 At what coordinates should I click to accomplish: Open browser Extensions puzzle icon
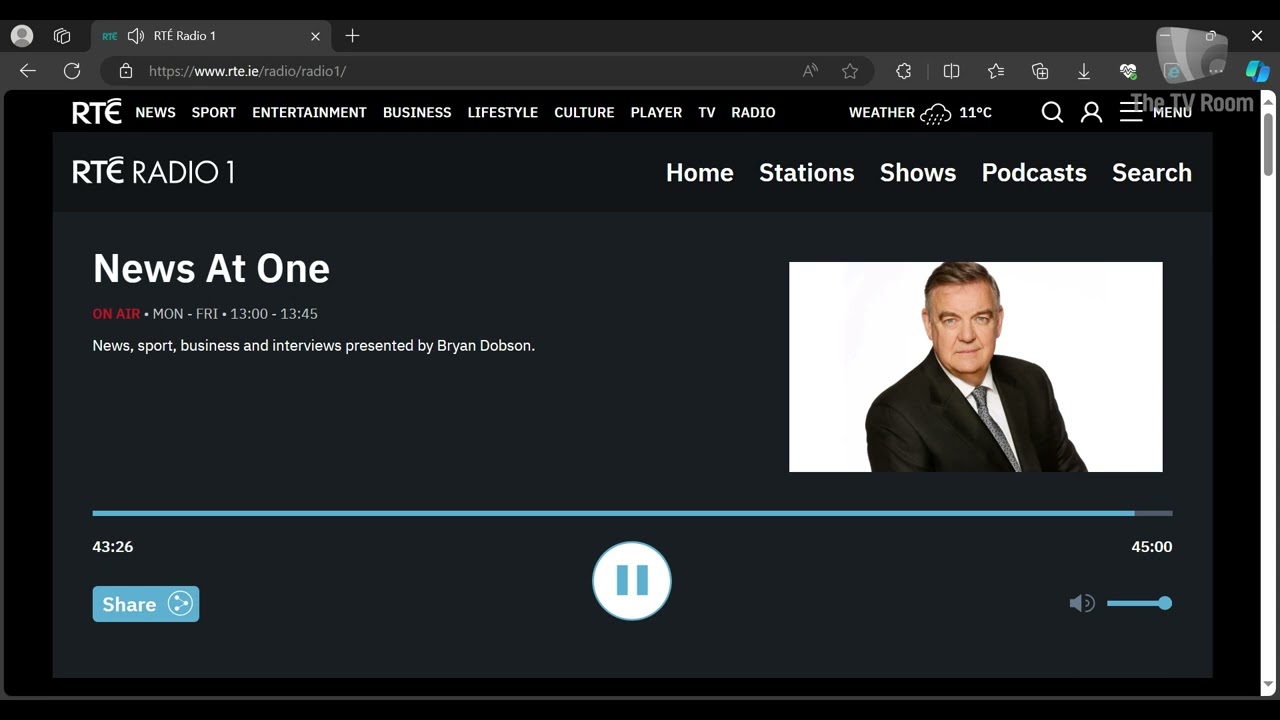[904, 71]
